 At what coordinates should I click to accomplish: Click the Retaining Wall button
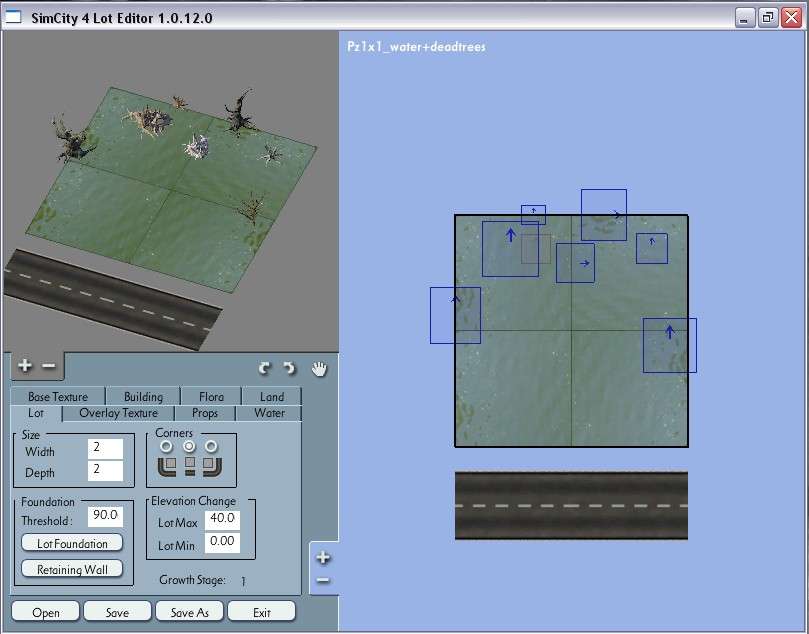coord(72,569)
